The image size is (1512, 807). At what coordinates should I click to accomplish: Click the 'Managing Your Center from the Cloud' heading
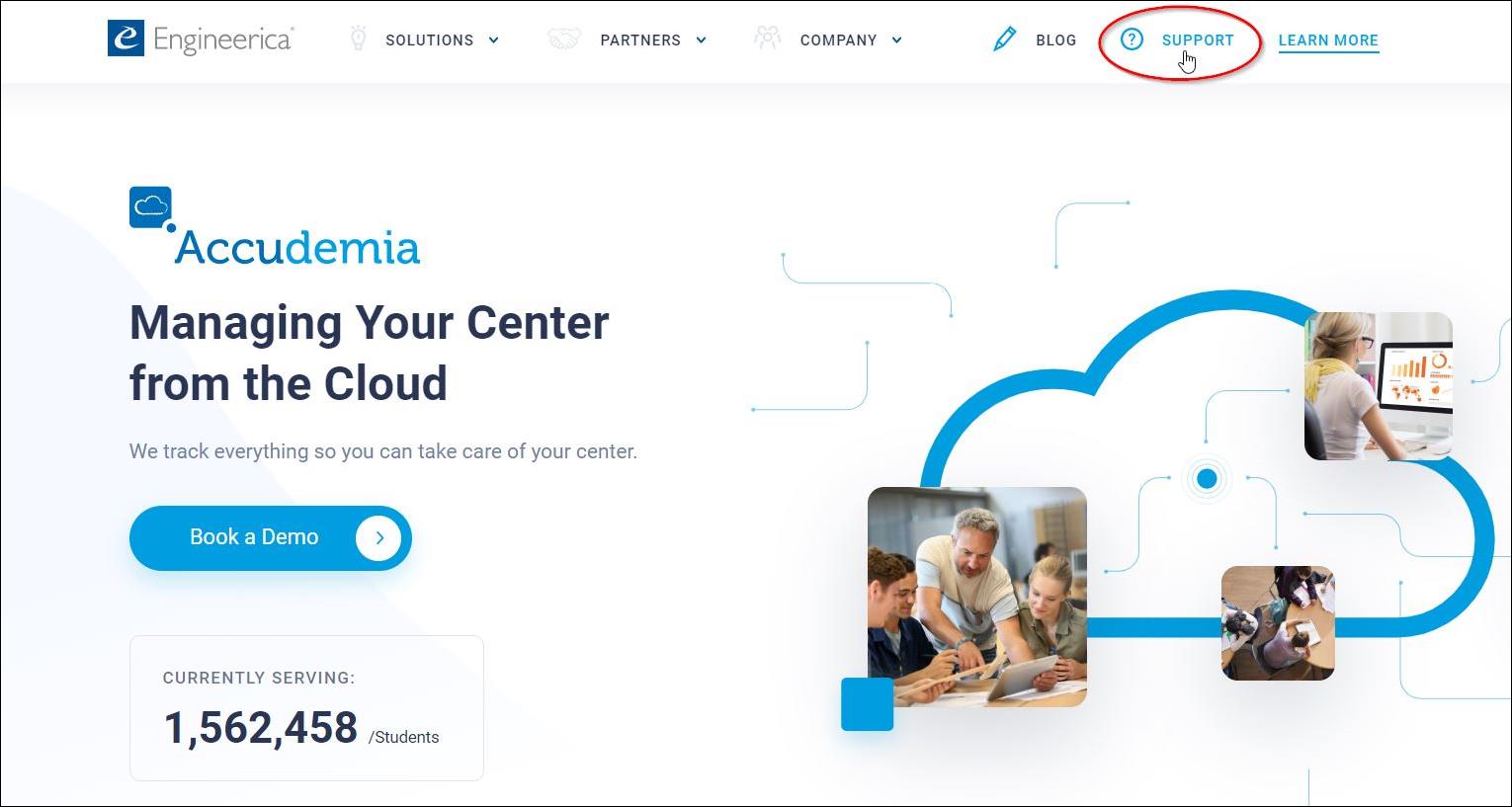click(x=370, y=353)
